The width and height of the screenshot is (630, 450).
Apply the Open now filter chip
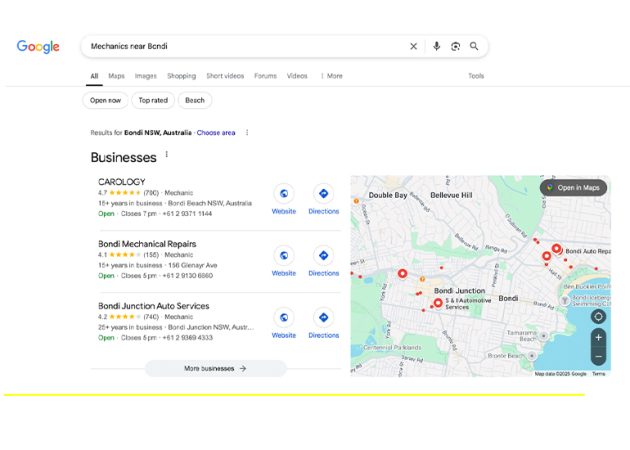click(105, 100)
